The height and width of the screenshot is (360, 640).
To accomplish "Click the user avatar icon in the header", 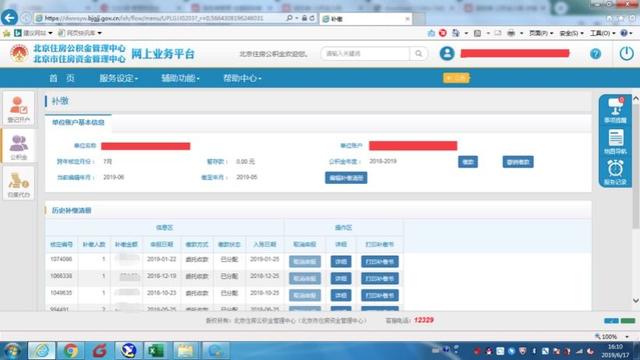I will (x=447, y=53).
